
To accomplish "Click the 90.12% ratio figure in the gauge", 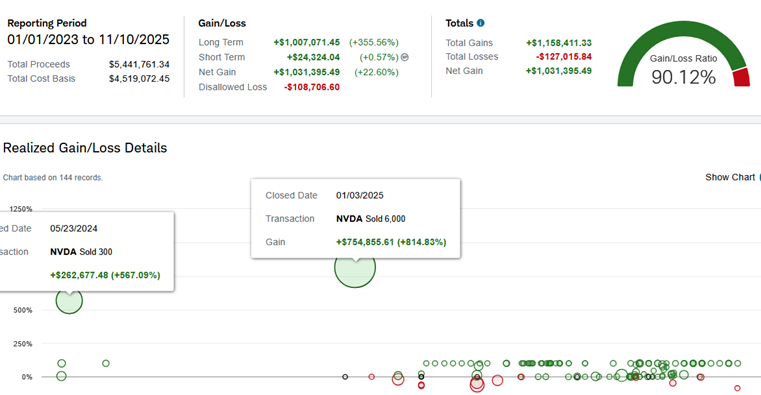I will click(683, 77).
